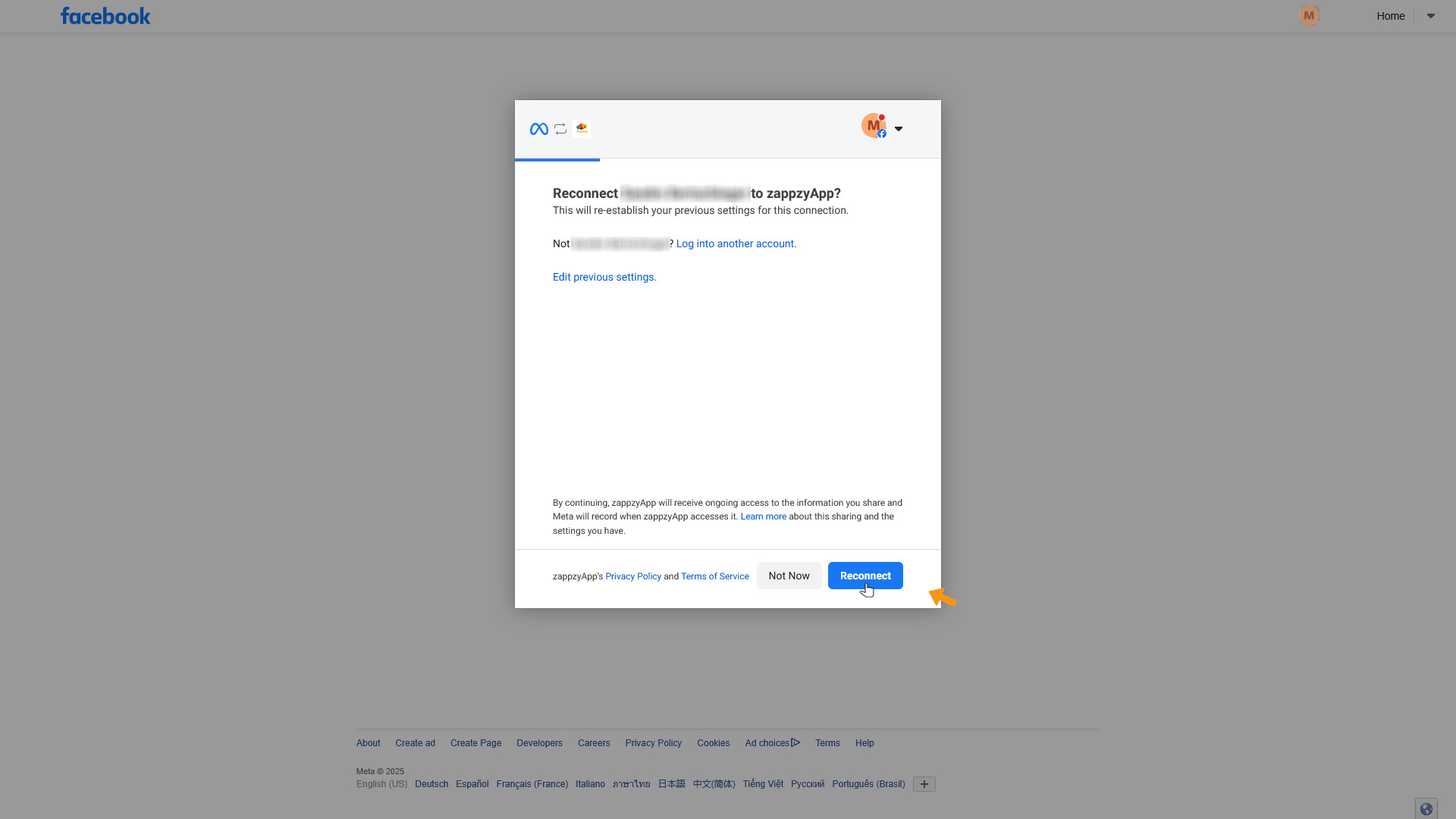Image resolution: width=1456 pixels, height=819 pixels.
Task: Open the top-right account menu arrow
Action: pyautogui.click(x=1431, y=16)
